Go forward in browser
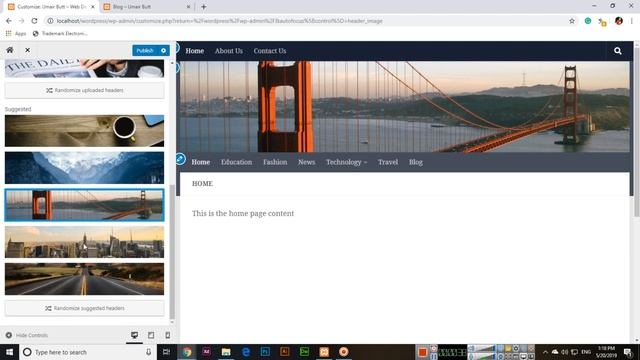This screenshot has height=360, width=640. point(22,21)
